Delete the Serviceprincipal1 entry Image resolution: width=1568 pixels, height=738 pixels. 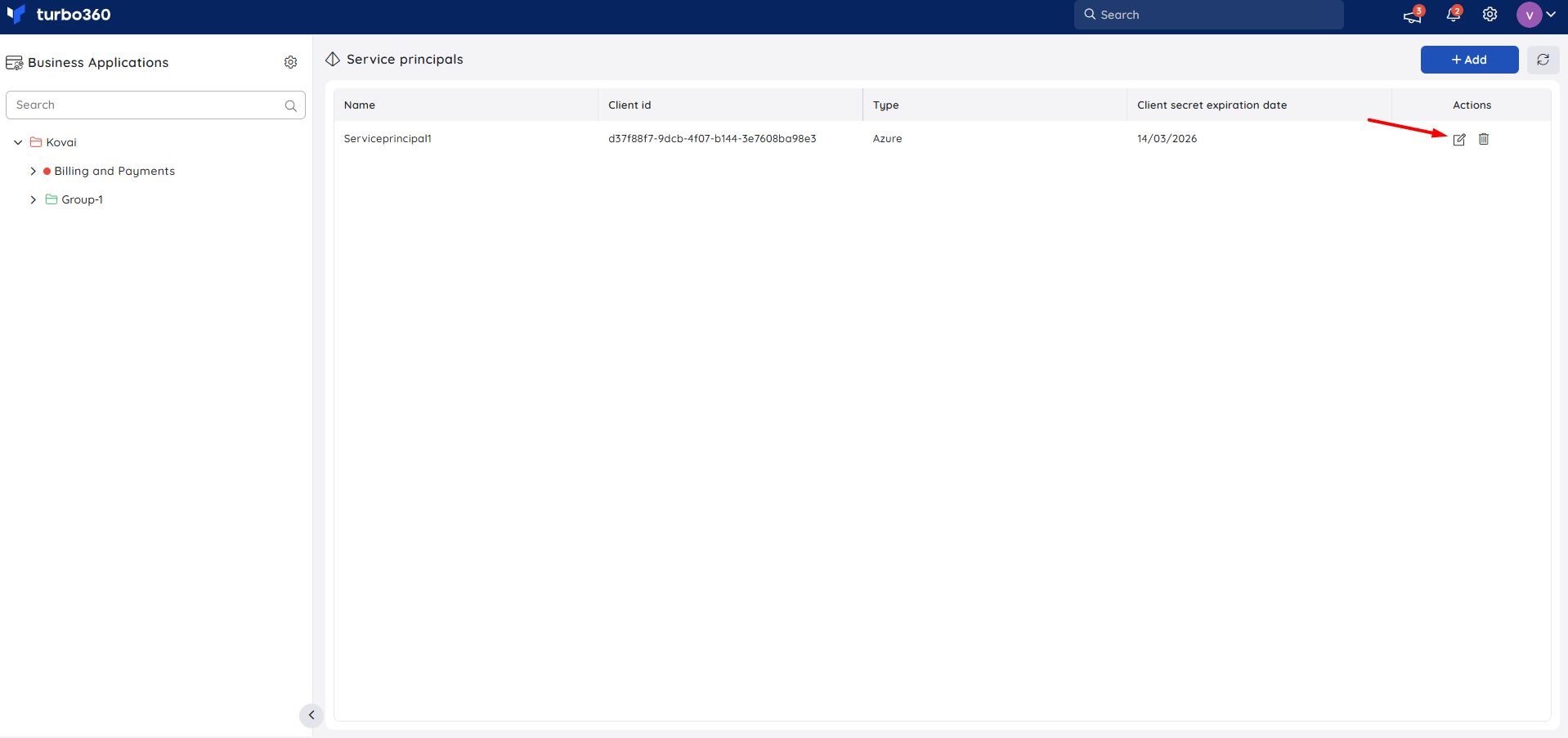(x=1484, y=139)
